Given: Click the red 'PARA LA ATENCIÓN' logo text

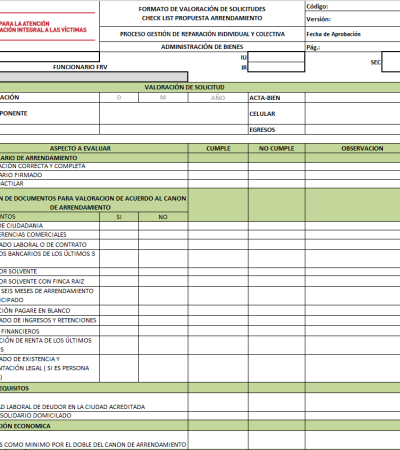Looking at the screenshot, I should [25, 24].
